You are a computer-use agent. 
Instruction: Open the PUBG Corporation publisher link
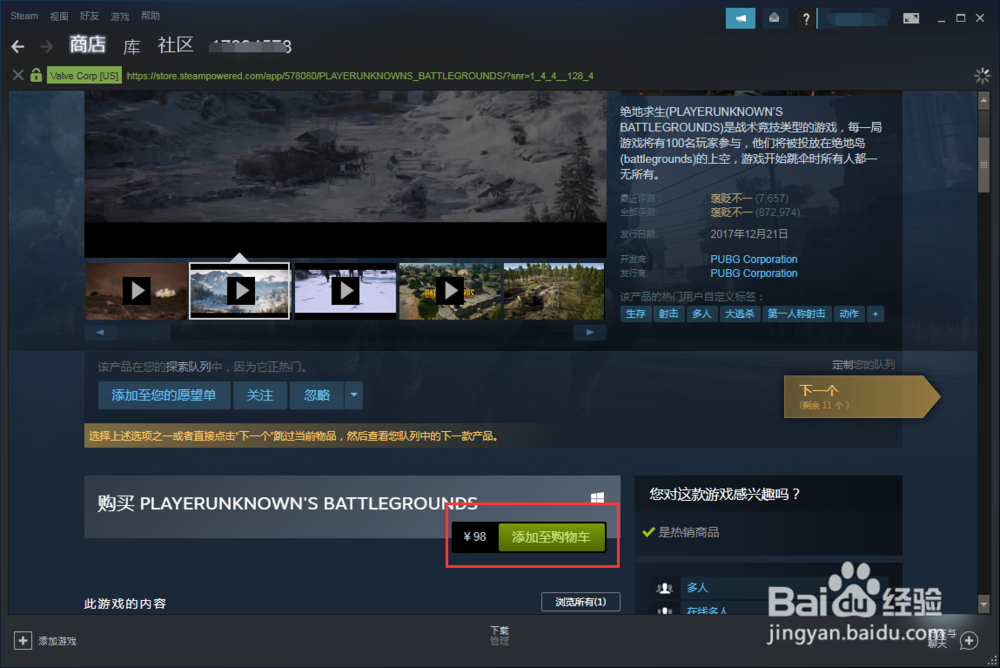[754, 273]
